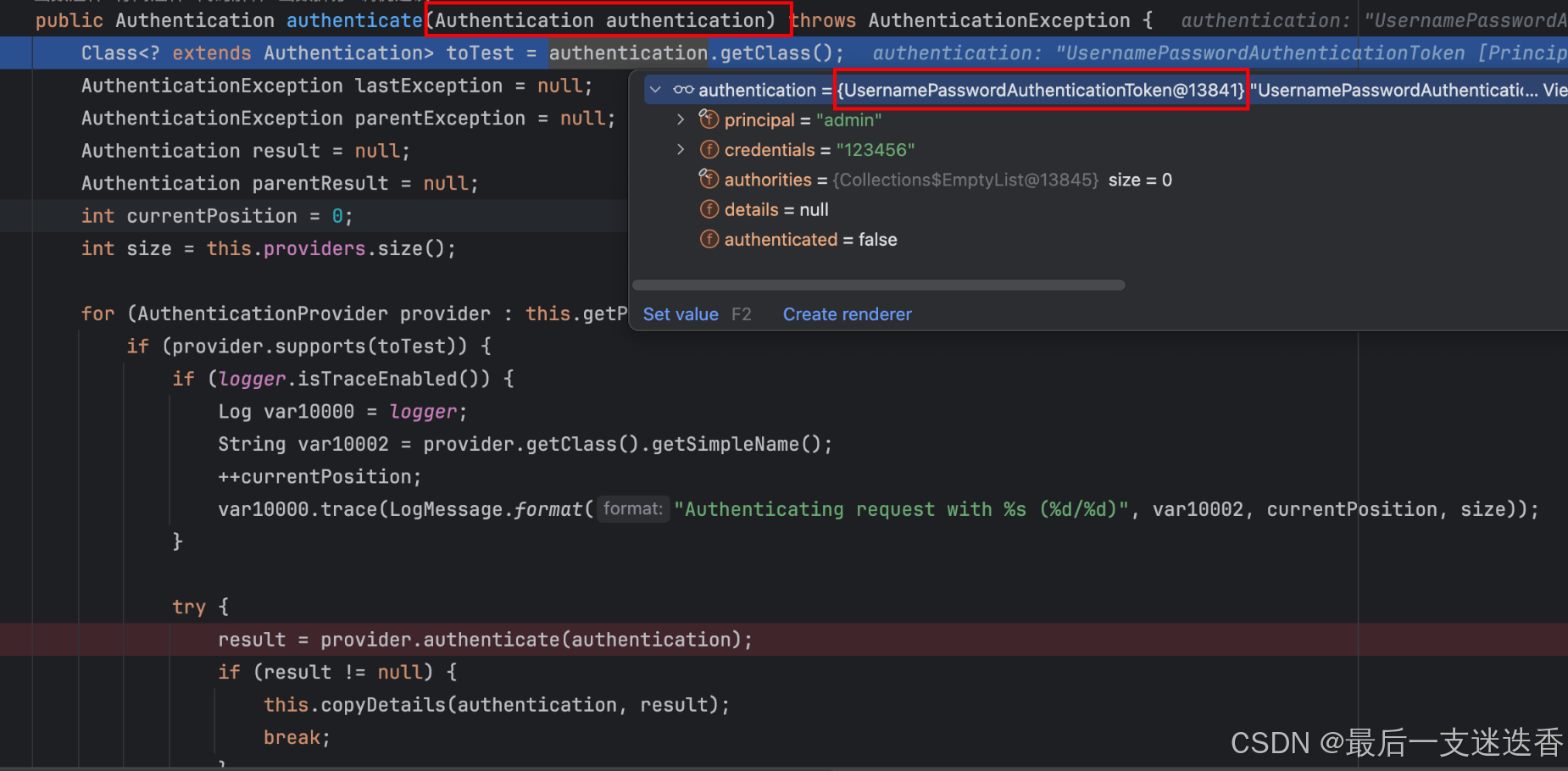Click throws AuthenticationException in the signature
Image resolution: width=1568 pixels, height=771 pixels.
(959, 20)
